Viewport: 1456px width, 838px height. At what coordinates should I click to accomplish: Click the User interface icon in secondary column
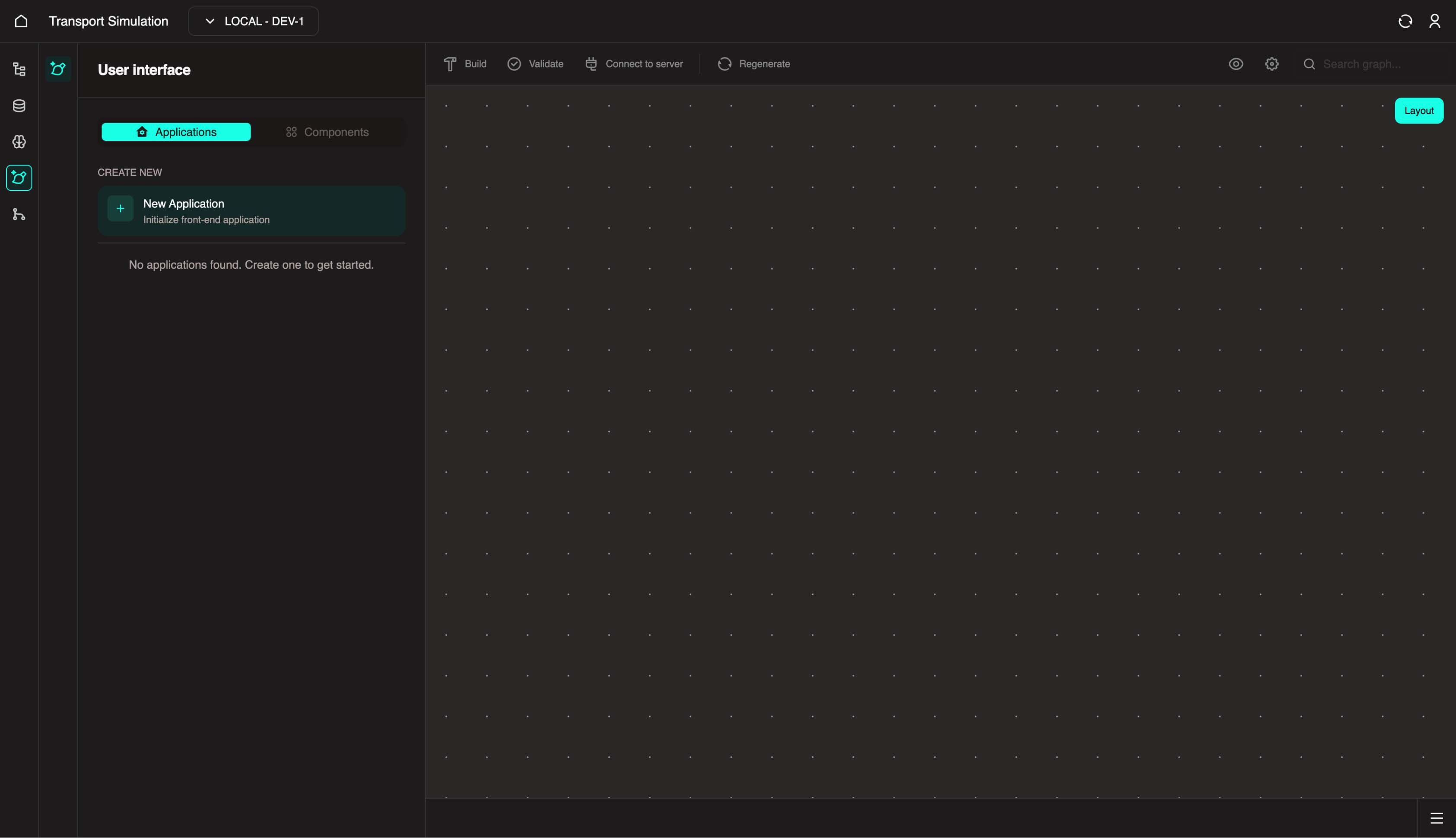pos(58,69)
